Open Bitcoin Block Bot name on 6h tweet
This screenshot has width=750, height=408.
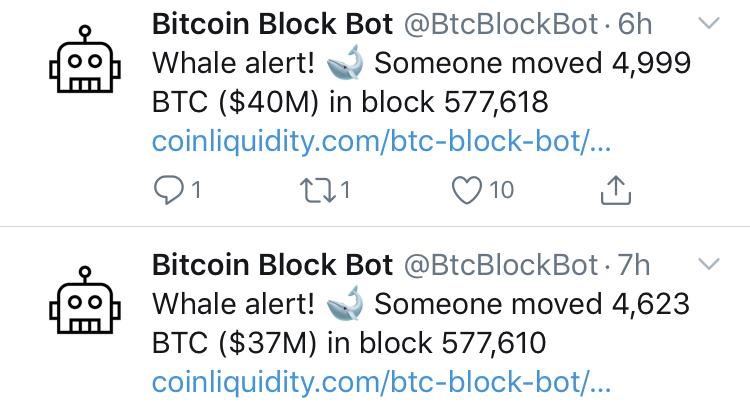pos(272,25)
